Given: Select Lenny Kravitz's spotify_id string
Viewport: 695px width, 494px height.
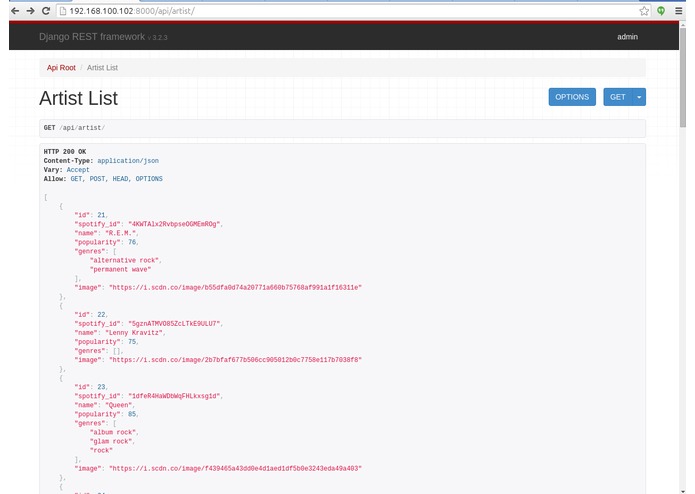Looking at the screenshot, I should tap(174, 324).
